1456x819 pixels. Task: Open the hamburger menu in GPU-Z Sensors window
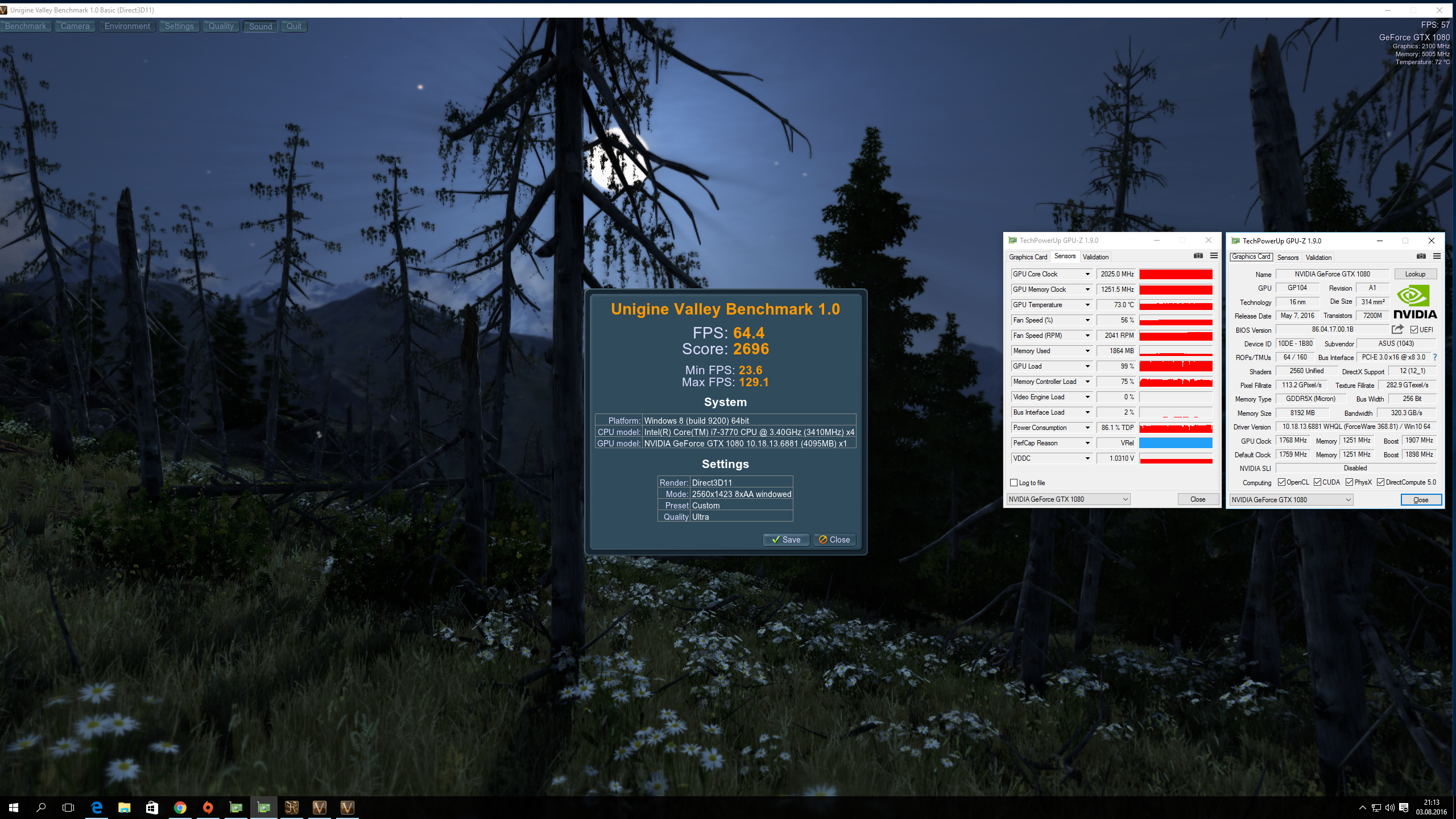1214,256
